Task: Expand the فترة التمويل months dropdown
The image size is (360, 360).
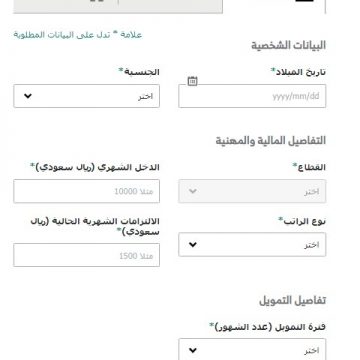Action: click(252, 349)
